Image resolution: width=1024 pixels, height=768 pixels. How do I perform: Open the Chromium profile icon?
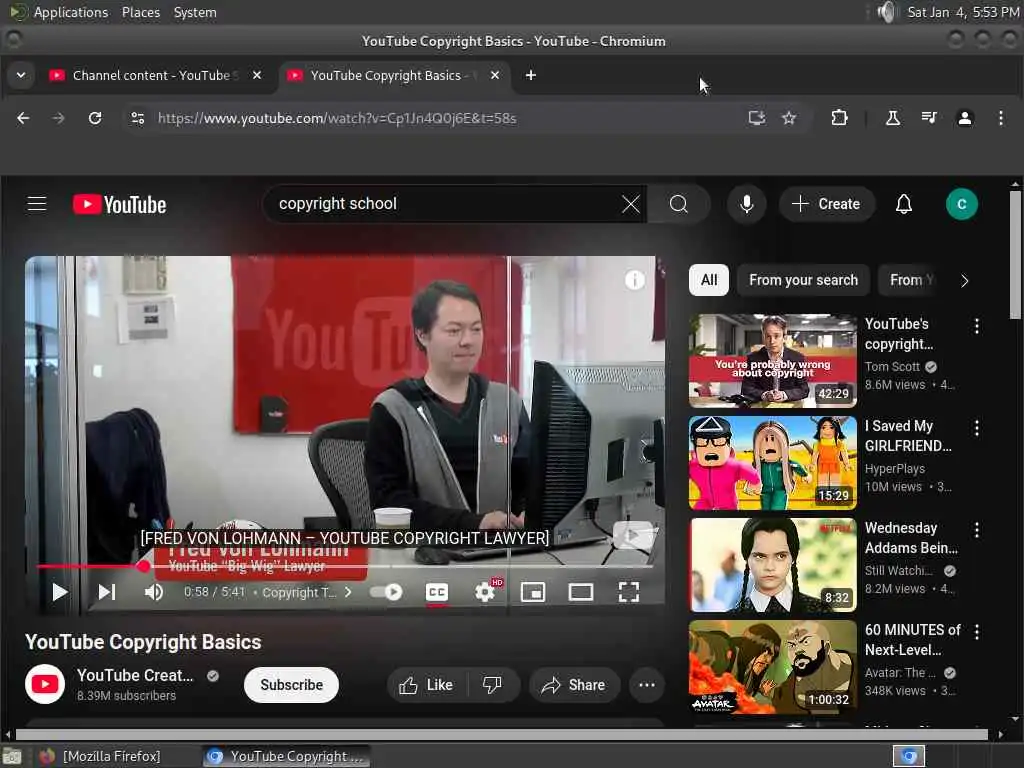coord(965,118)
